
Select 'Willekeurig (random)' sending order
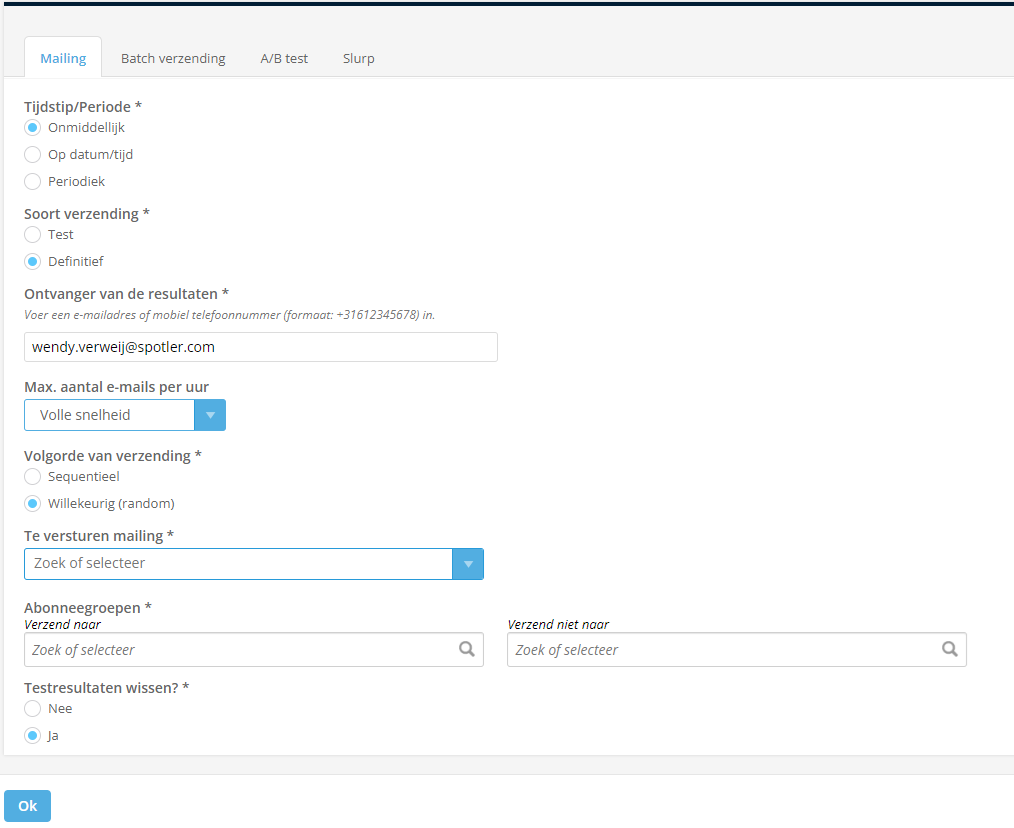pyautogui.click(x=33, y=504)
